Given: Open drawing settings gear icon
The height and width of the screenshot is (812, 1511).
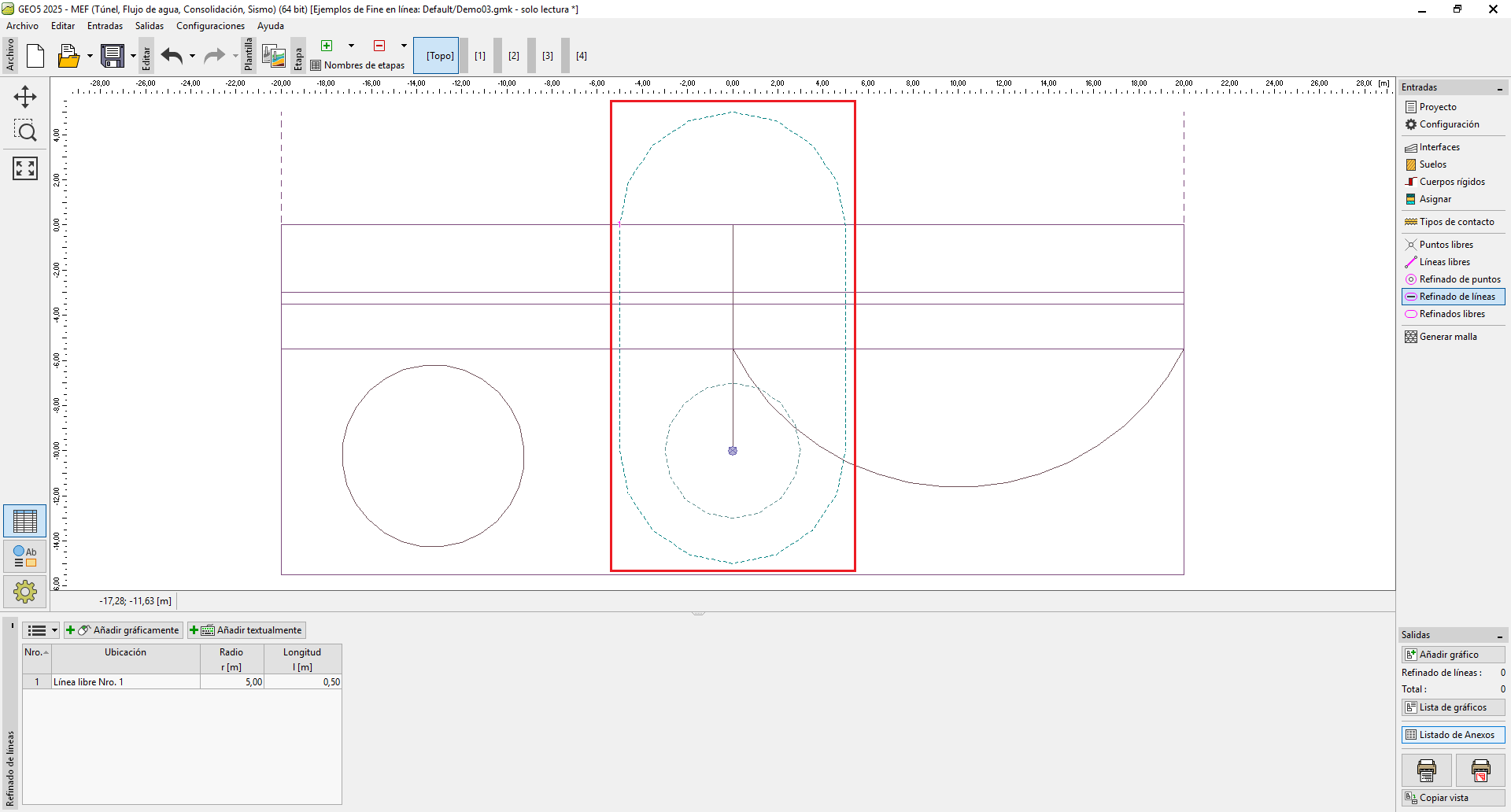Looking at the screenshot, I should (25, 591).
